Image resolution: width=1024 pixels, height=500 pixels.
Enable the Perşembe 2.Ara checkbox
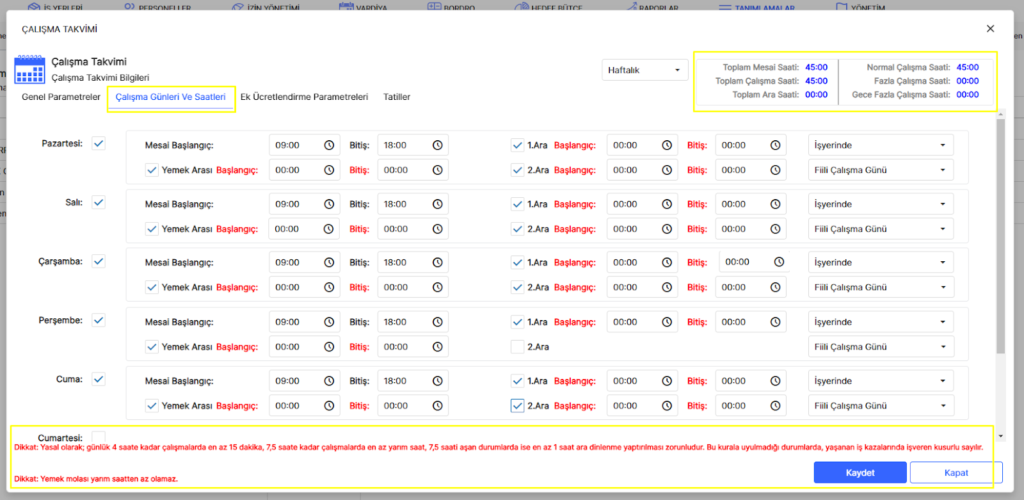[x=517, y=347]
